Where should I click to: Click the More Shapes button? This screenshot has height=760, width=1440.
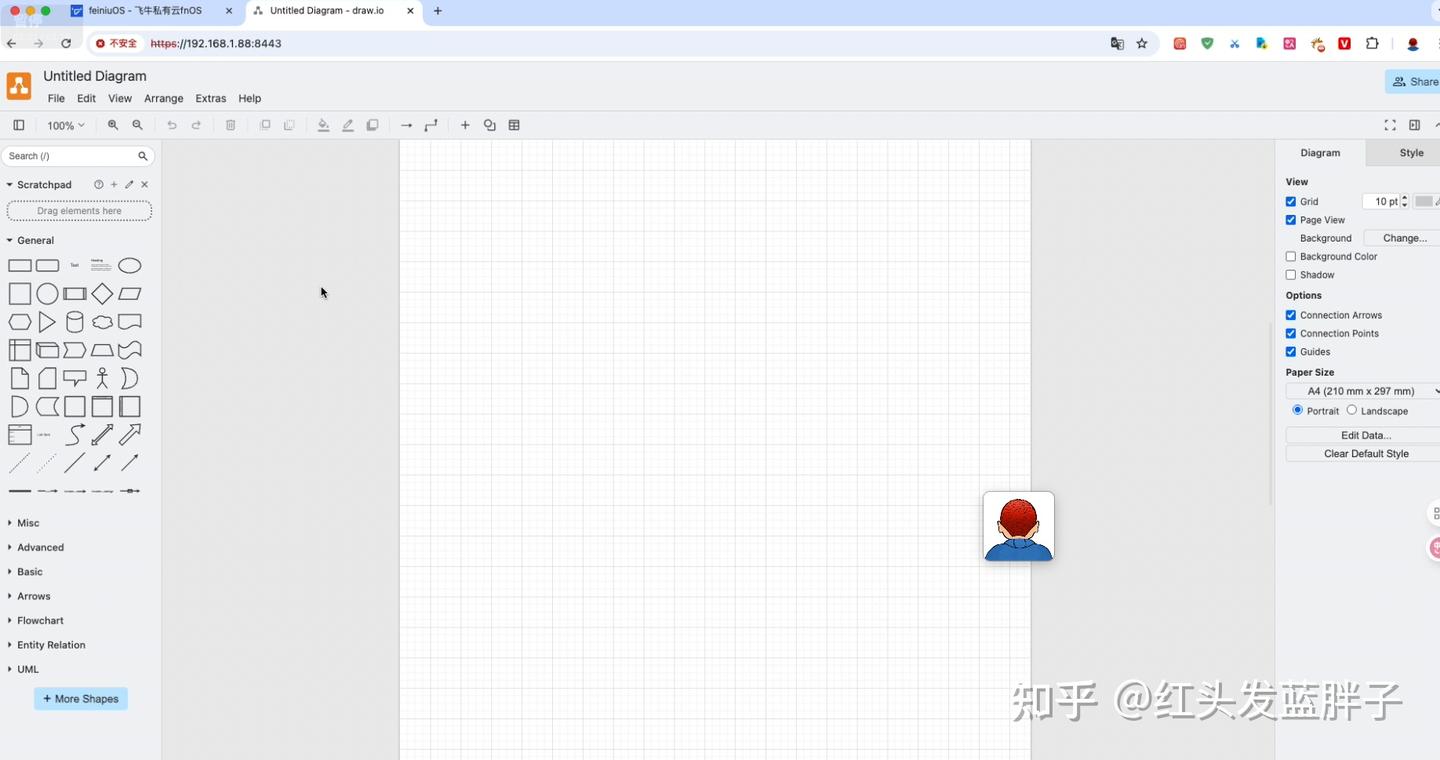[81, 699]
